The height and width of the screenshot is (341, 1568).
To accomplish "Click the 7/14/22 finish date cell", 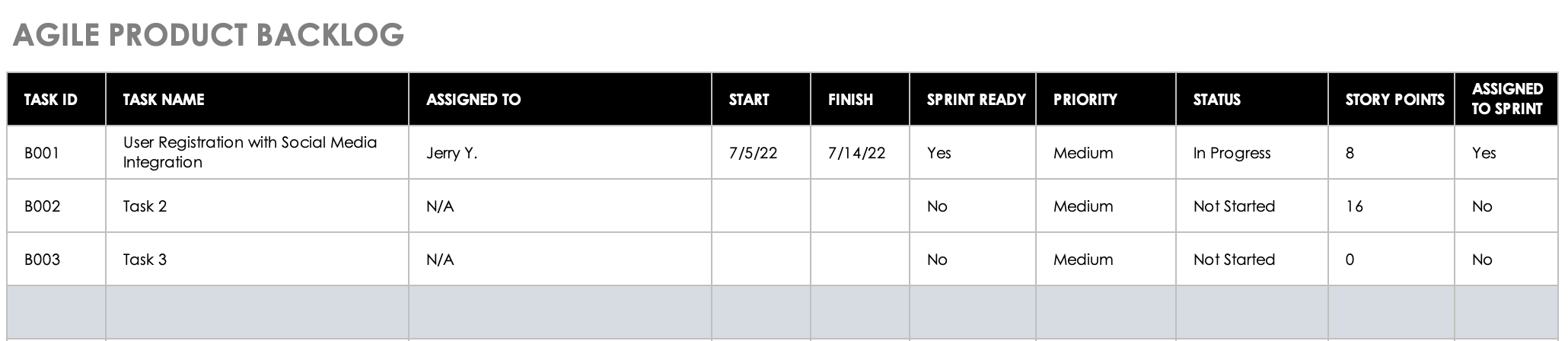I will pyautogui.click(x=856, y=153).
